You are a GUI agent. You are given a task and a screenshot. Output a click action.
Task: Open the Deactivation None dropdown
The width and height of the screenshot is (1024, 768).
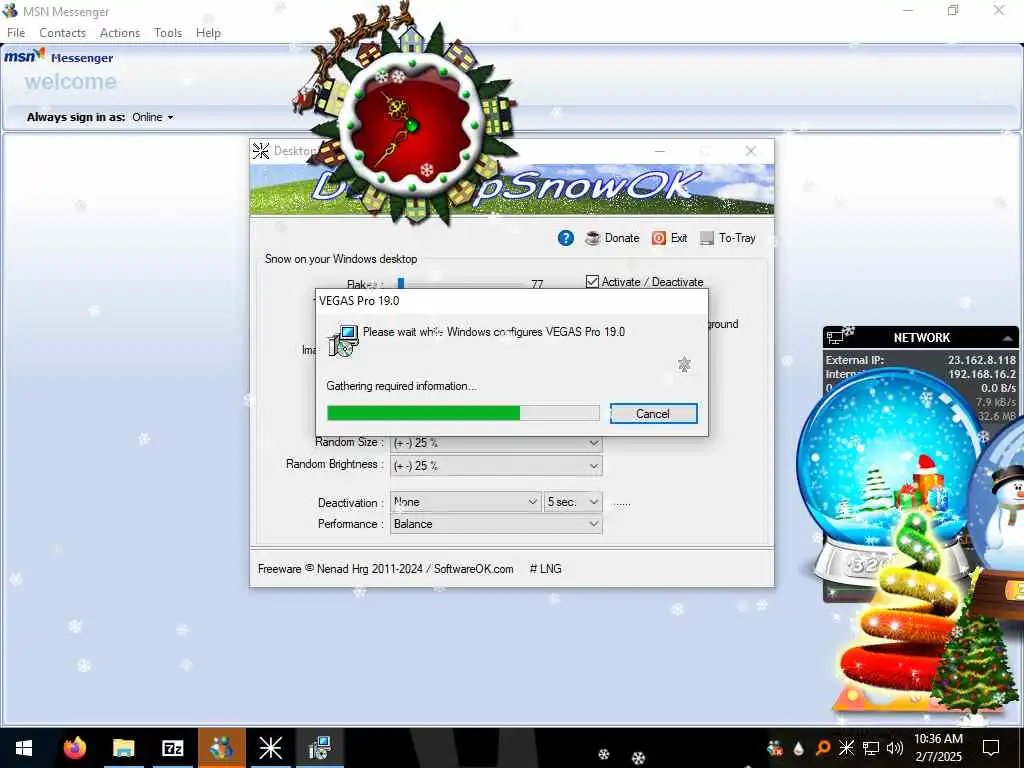(x=465, y=502)
